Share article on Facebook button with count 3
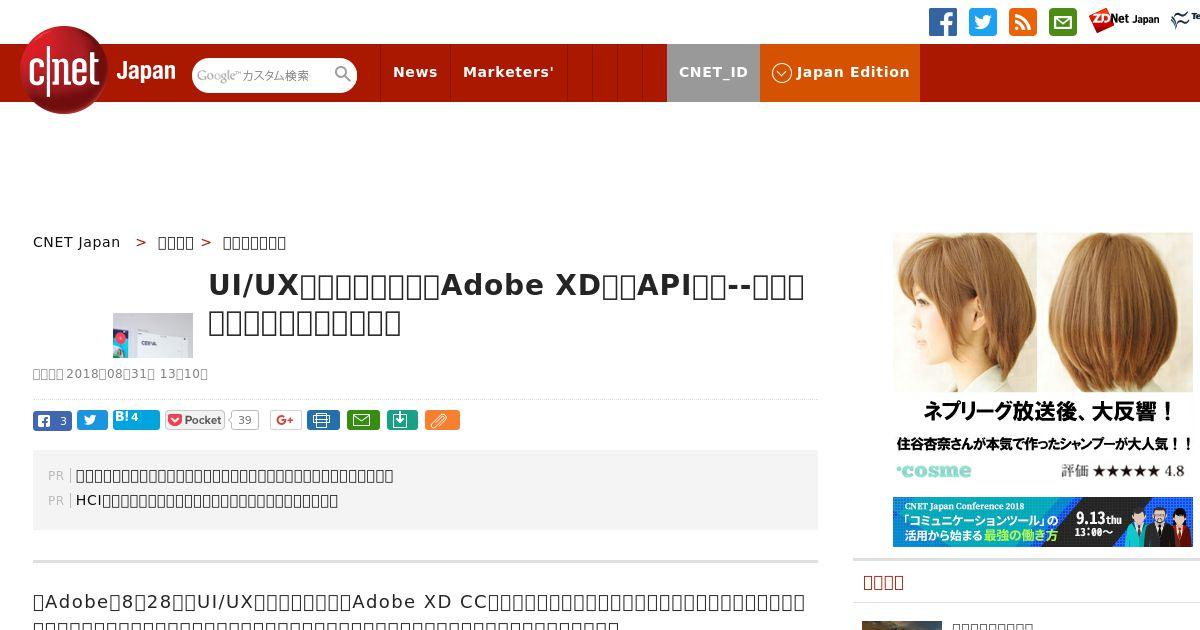 click(x=52, y=420)
